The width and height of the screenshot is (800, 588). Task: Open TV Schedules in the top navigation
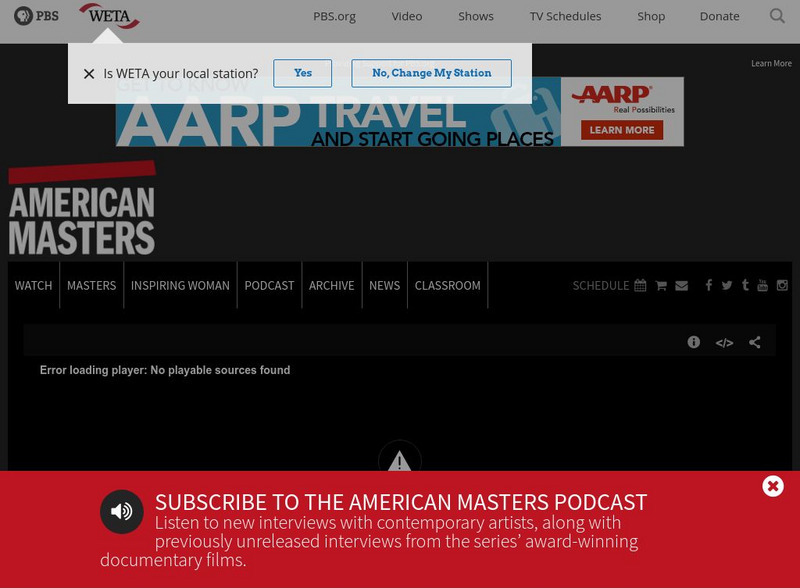click(x=565, y=16)
